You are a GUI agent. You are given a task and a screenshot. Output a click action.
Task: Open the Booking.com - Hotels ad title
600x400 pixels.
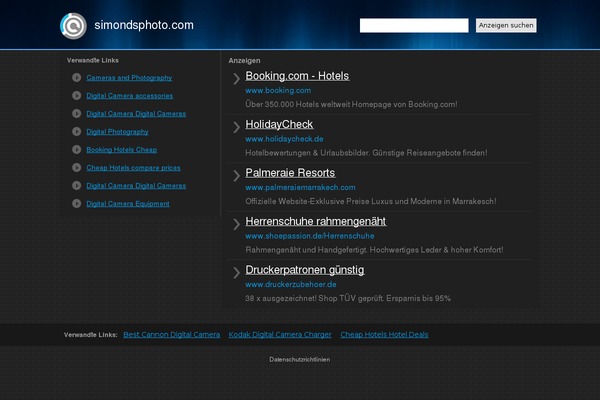[x=297, y=76]
